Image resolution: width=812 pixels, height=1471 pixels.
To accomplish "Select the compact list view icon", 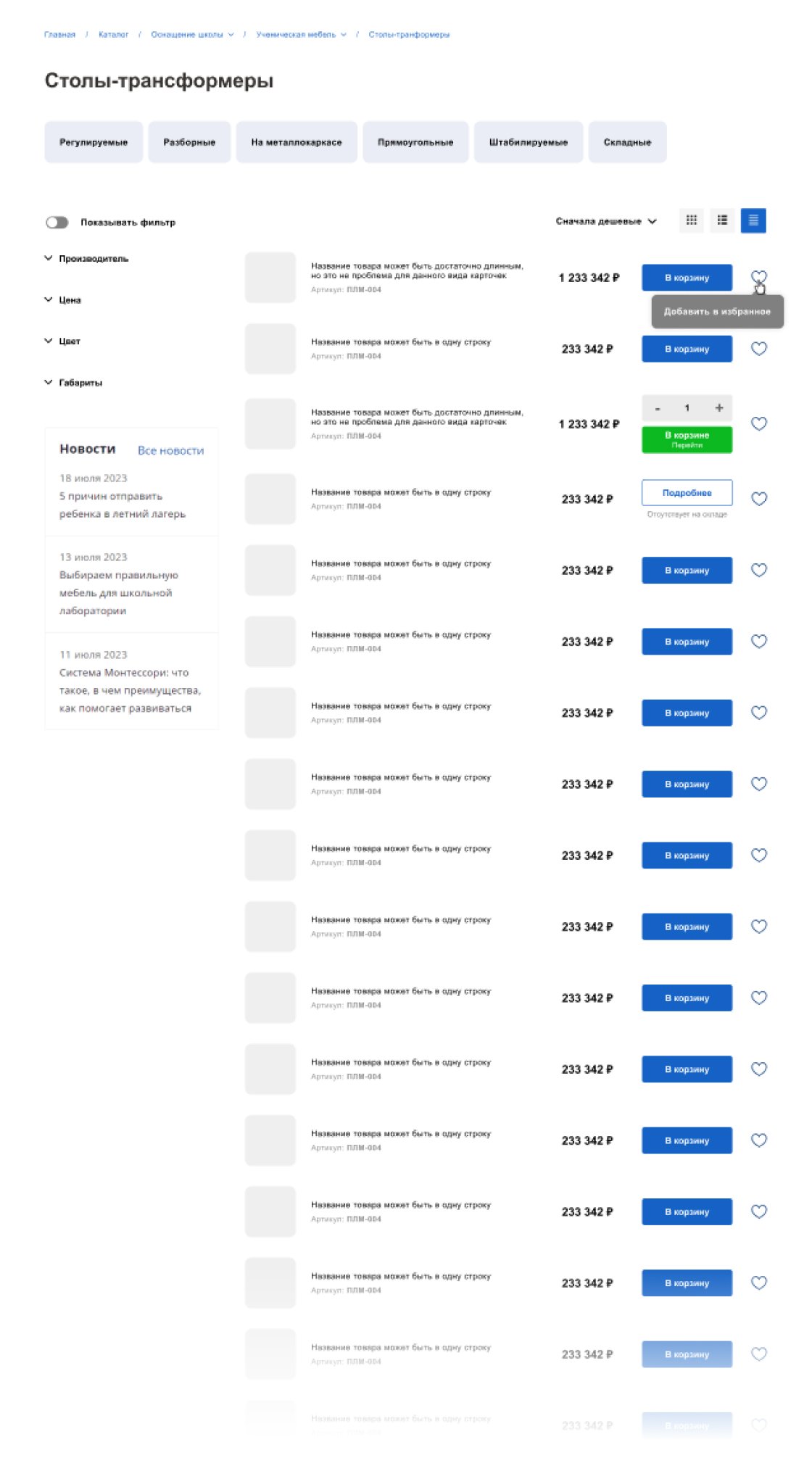I will coord(753,220).
